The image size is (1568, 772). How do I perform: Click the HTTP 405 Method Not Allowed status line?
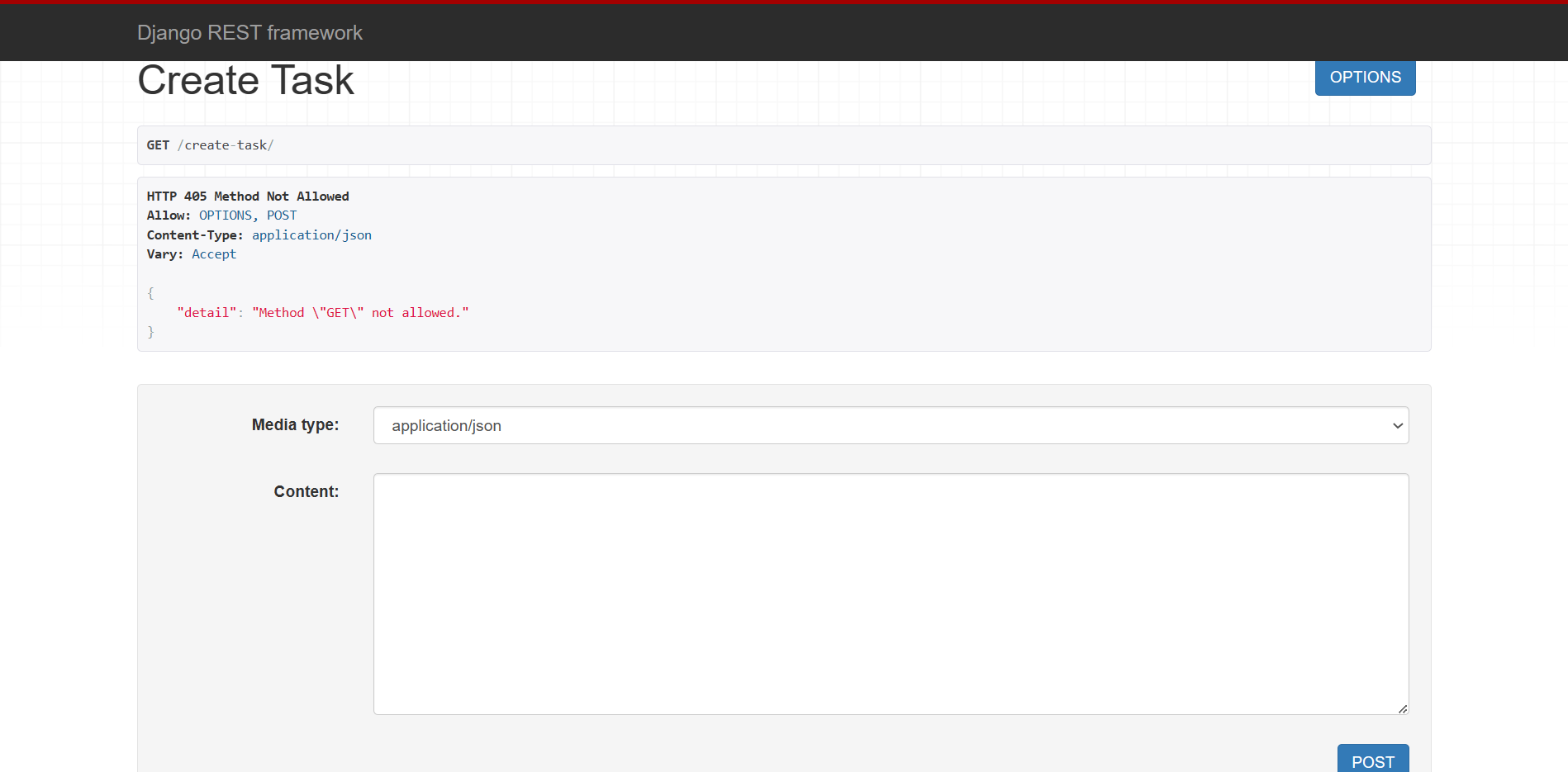click(247, 196)
